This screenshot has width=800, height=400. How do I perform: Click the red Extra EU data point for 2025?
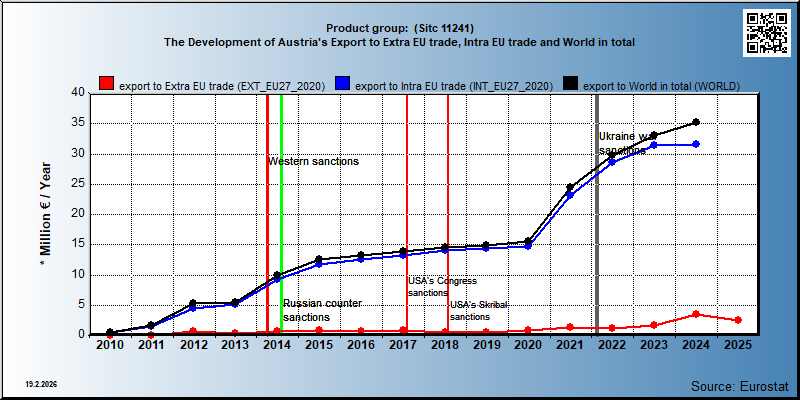737,320
